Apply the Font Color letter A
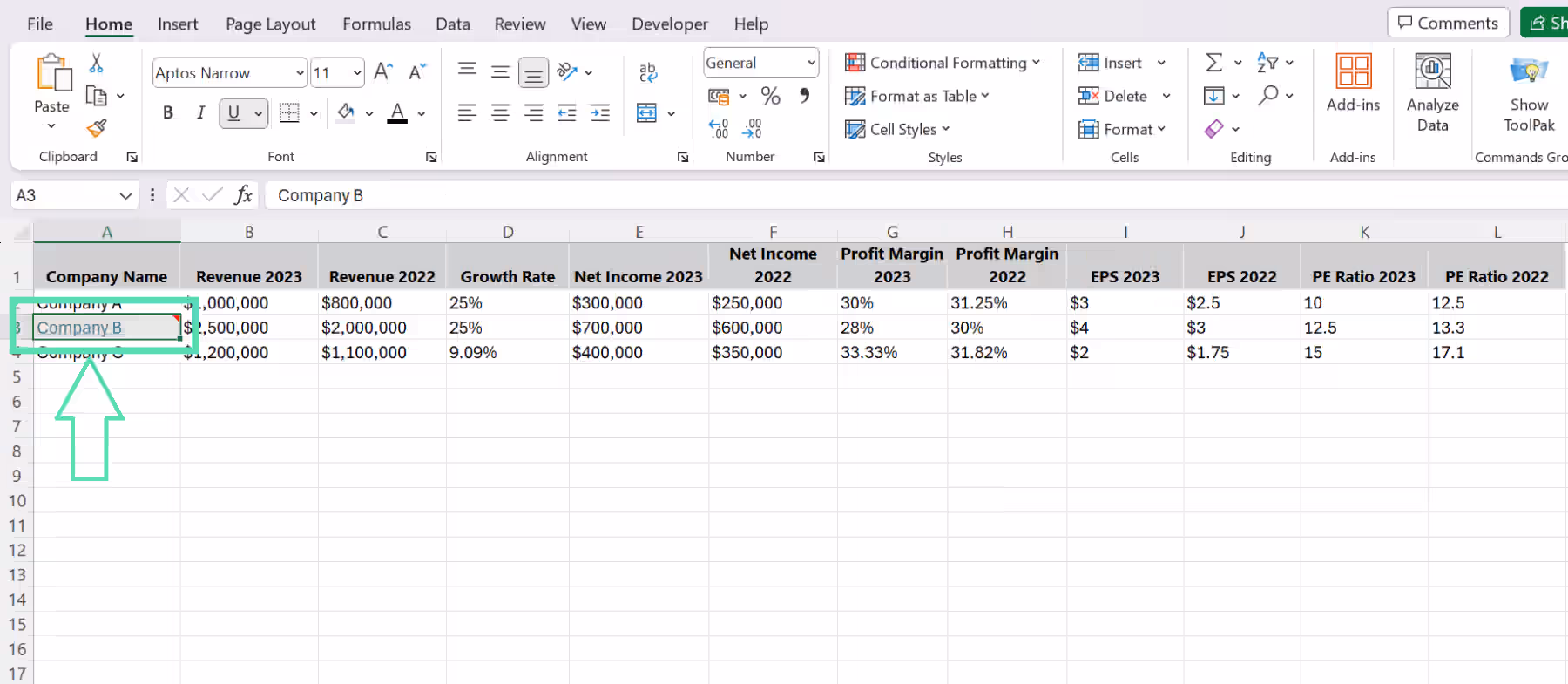The width and height of the screenshot is (1568, 684). point(397,112)
